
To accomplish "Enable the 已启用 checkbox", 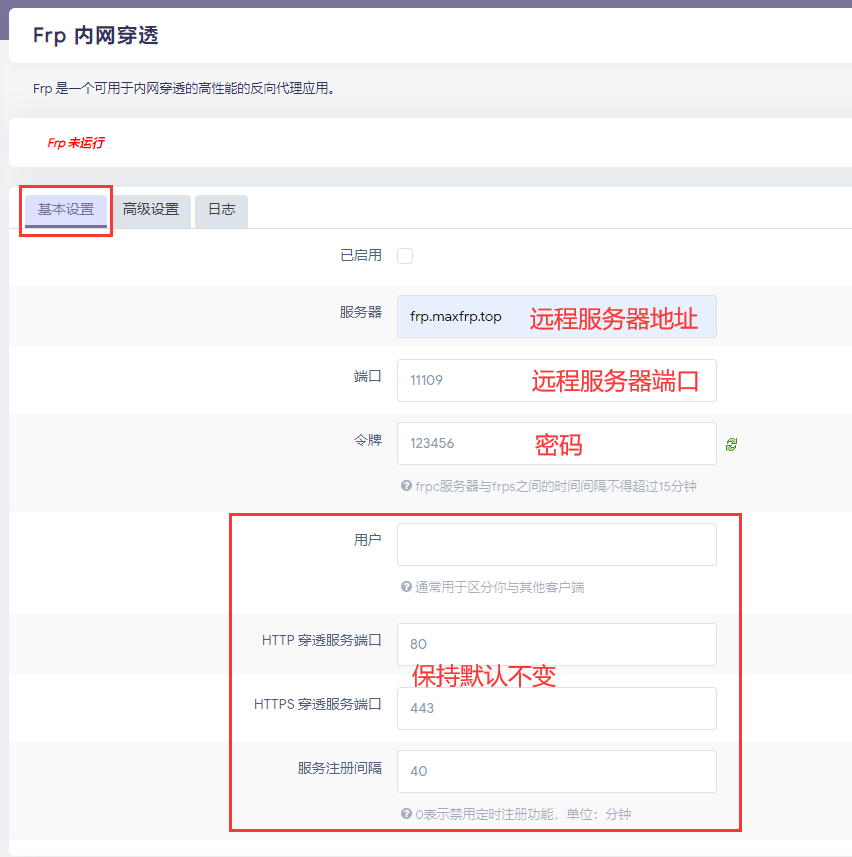I will click(x=405, y=256).
